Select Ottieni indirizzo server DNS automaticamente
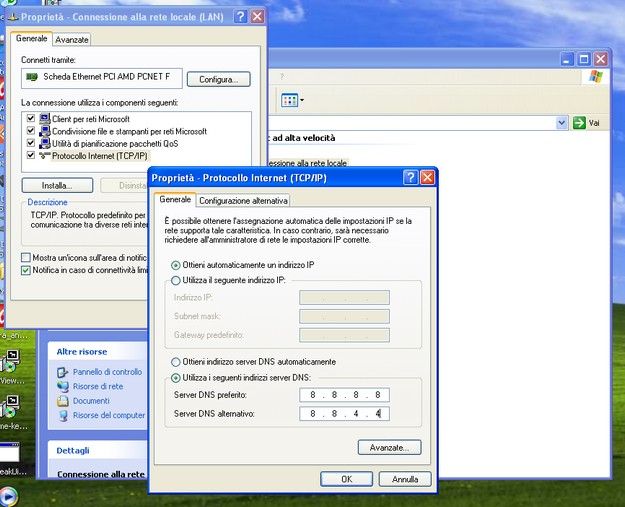Screen dimensions: 625x507 click(x=176, y=361)
